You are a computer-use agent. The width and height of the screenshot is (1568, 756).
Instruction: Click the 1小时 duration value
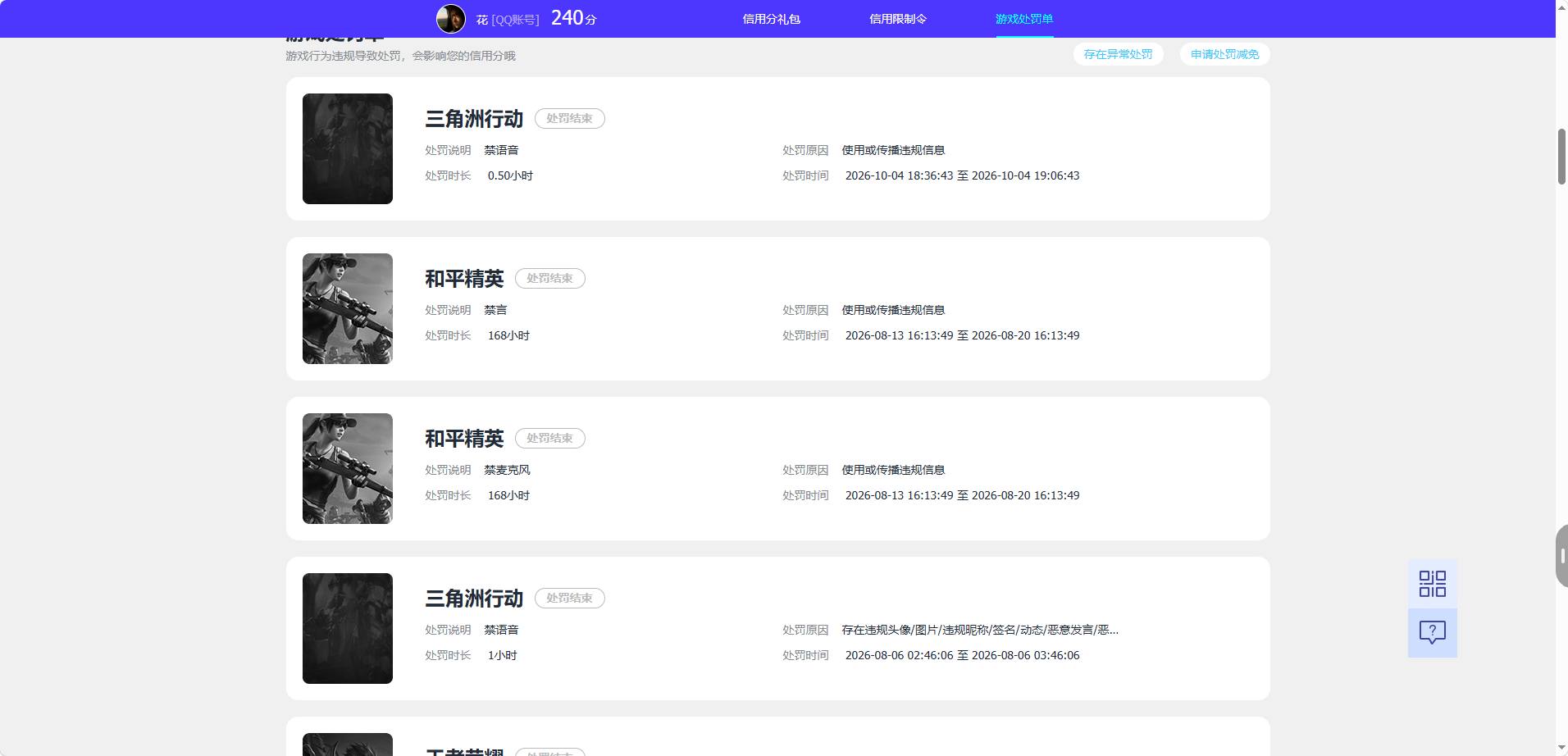pyautogui.click(x=502, y=655)
